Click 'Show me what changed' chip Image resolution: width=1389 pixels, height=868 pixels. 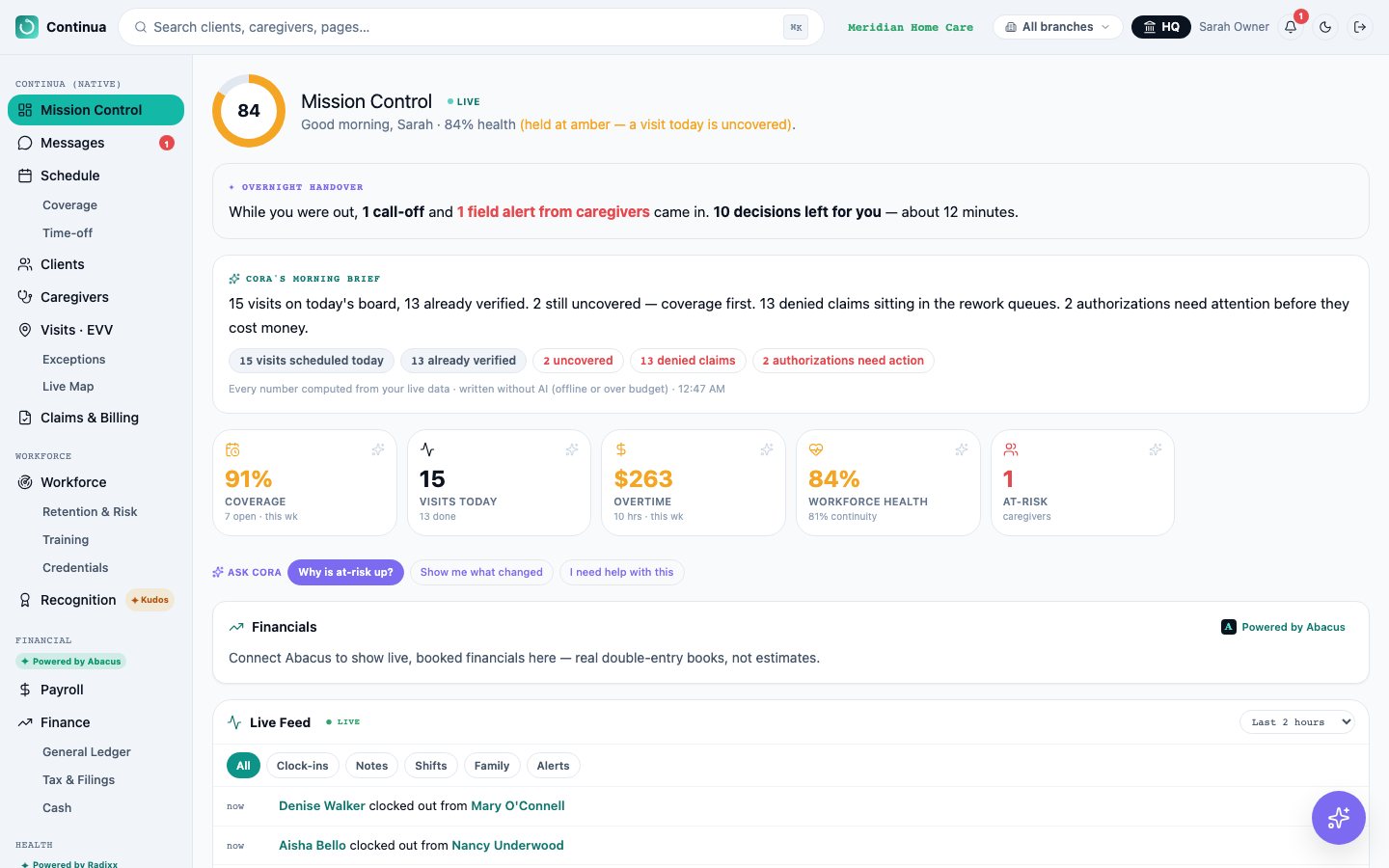click(481, 572)
